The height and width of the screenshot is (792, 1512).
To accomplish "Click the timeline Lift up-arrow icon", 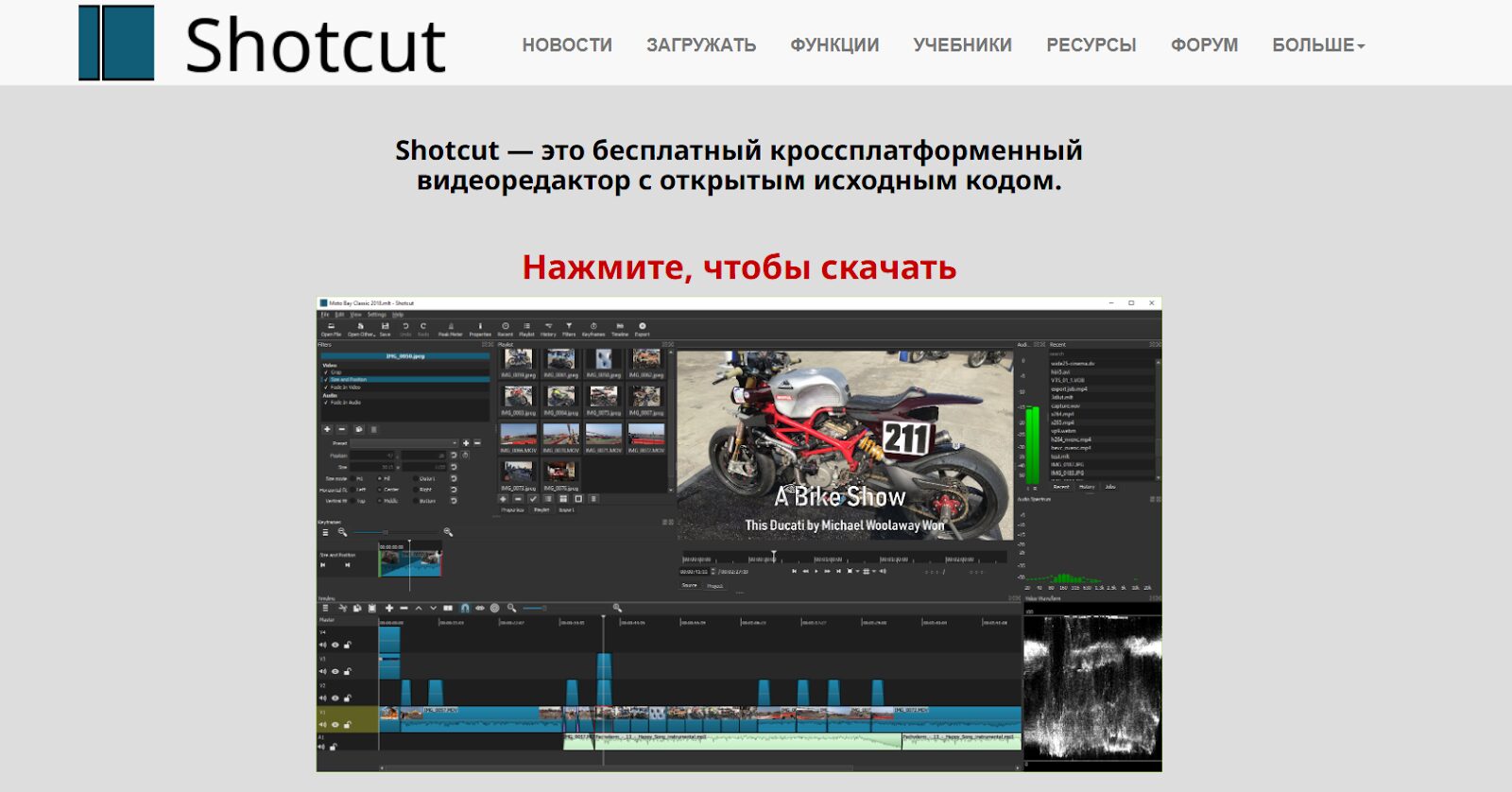I will (419, 608).
